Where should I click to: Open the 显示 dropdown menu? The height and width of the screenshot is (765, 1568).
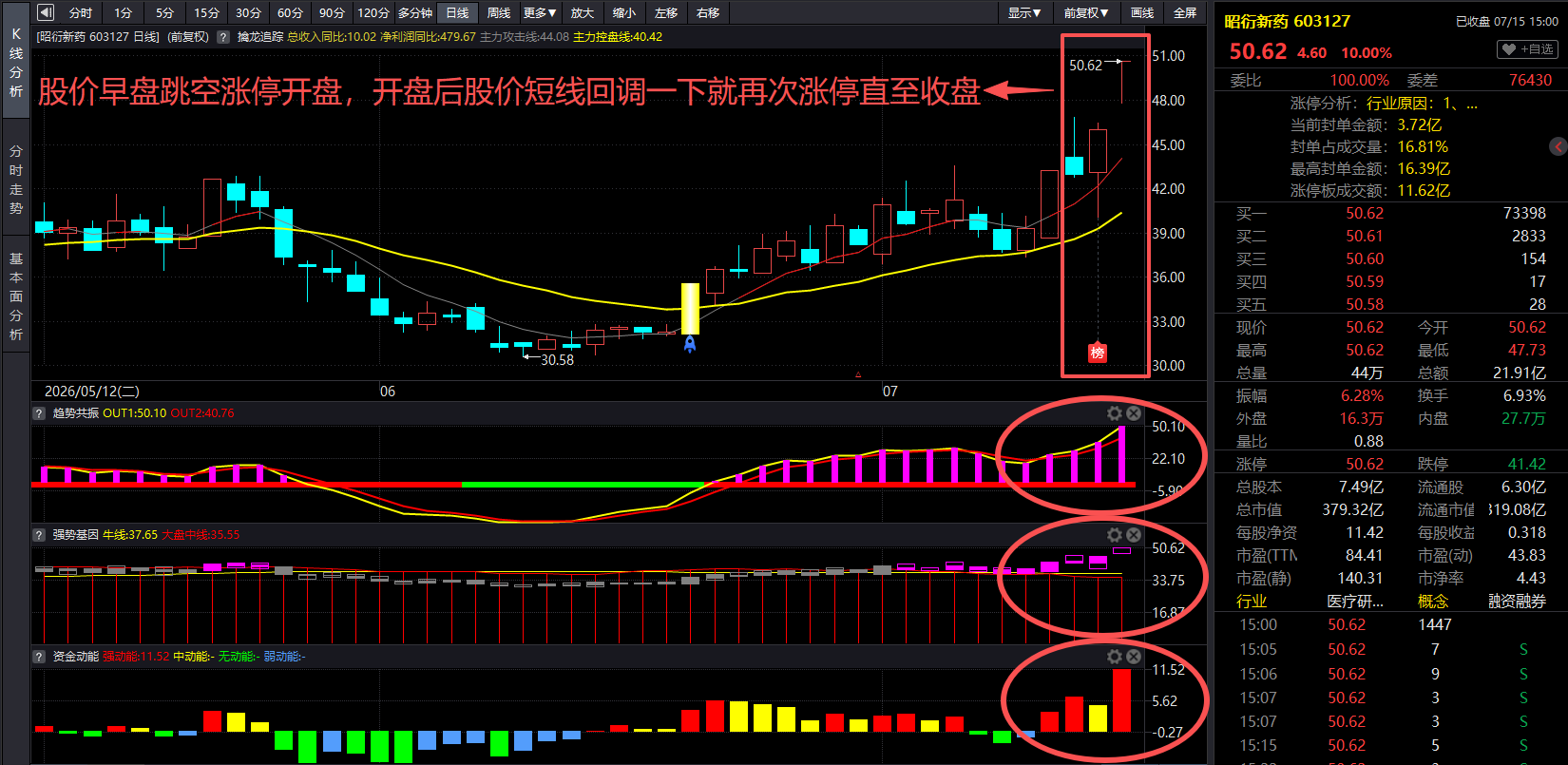1024,12
